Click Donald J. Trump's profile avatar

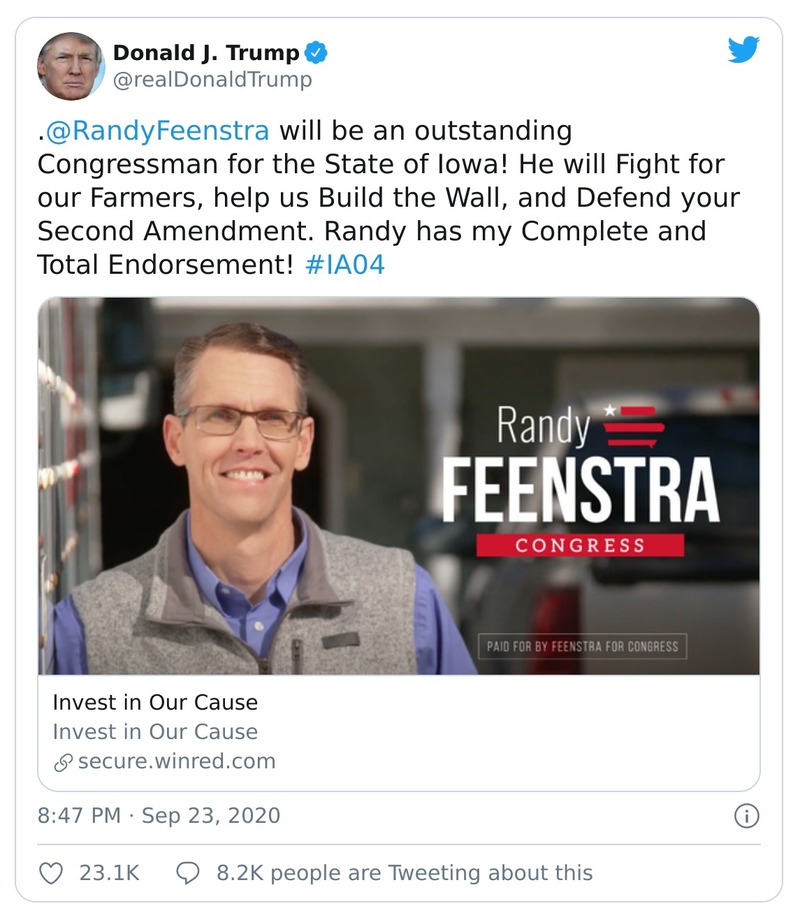[x=70, y=66]
